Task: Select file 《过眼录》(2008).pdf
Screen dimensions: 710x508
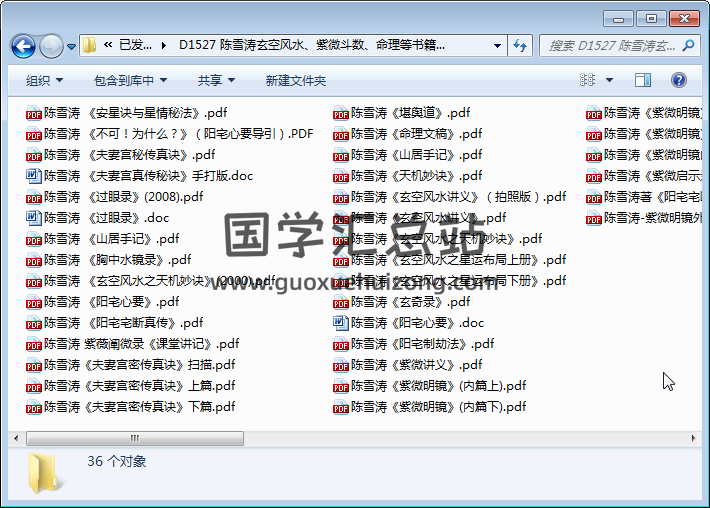Action: [x=115, y=197]
